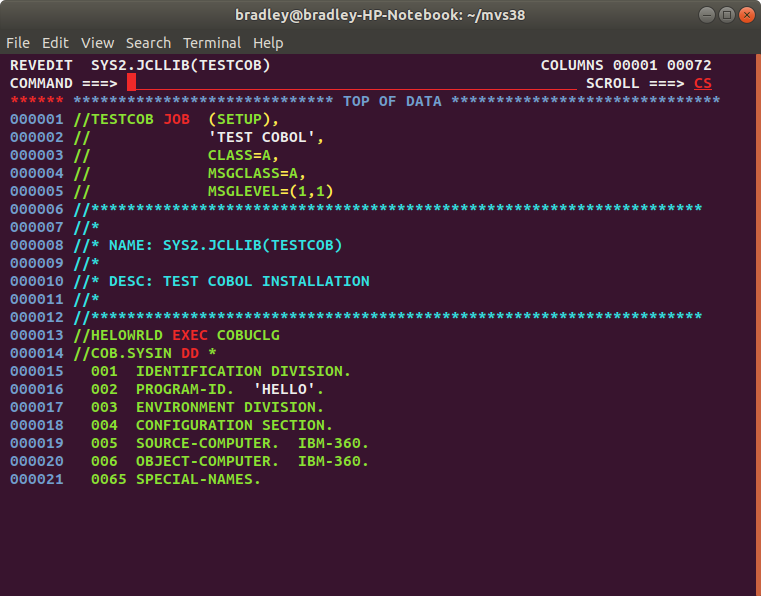Click COBOL sequence number 0065

click(109, 479)
